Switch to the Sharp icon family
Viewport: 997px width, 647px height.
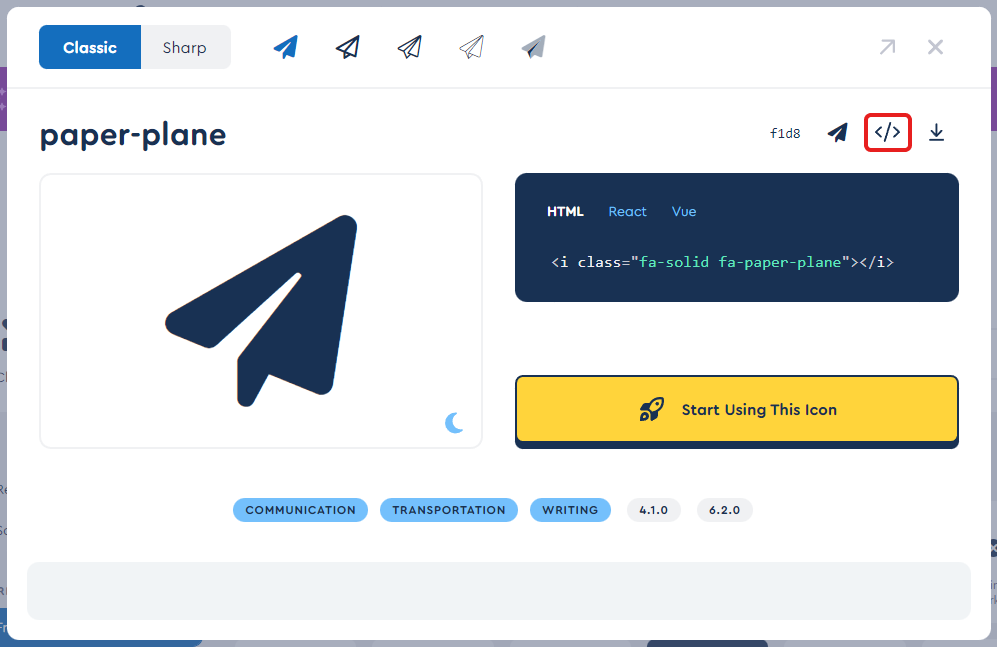[185, 47]
